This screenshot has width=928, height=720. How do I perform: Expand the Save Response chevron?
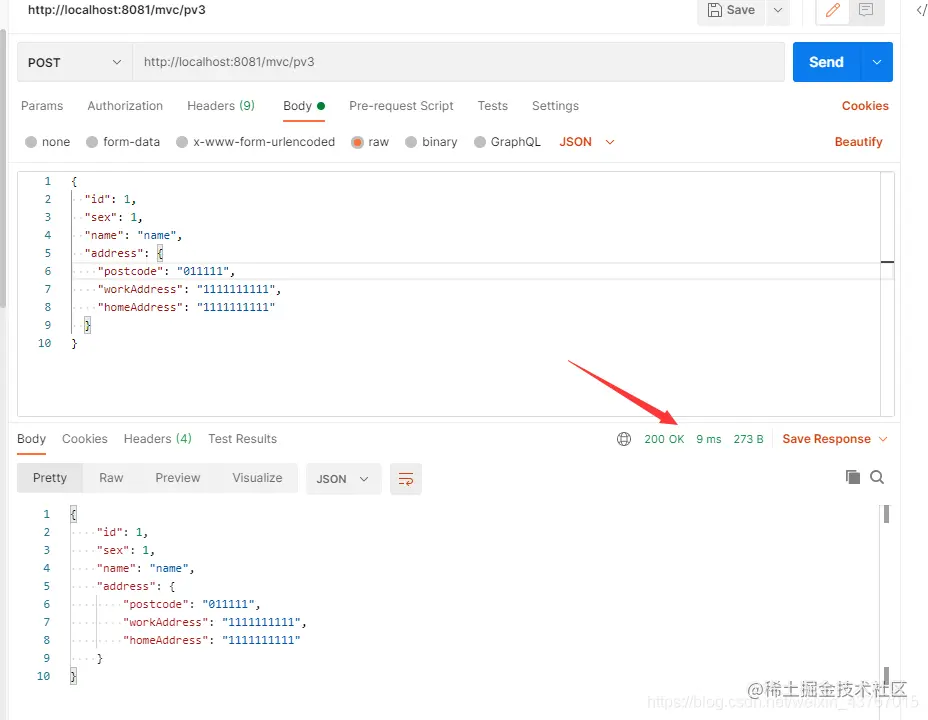(883, 439)
